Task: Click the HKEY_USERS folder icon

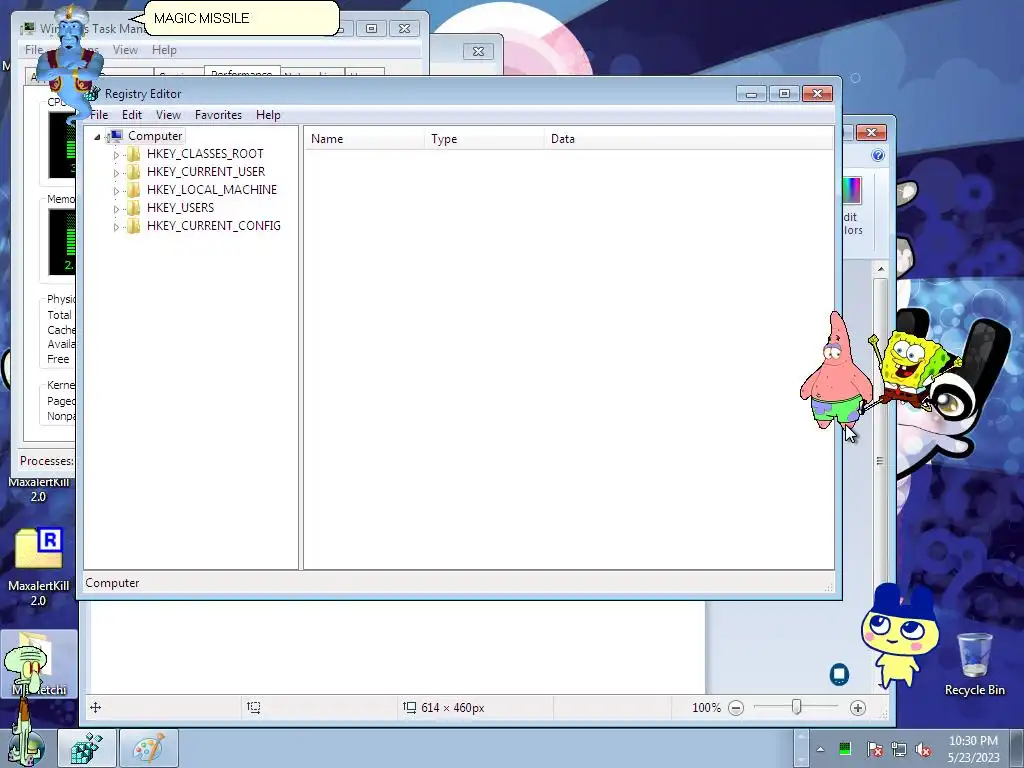Action: [133, 208]
